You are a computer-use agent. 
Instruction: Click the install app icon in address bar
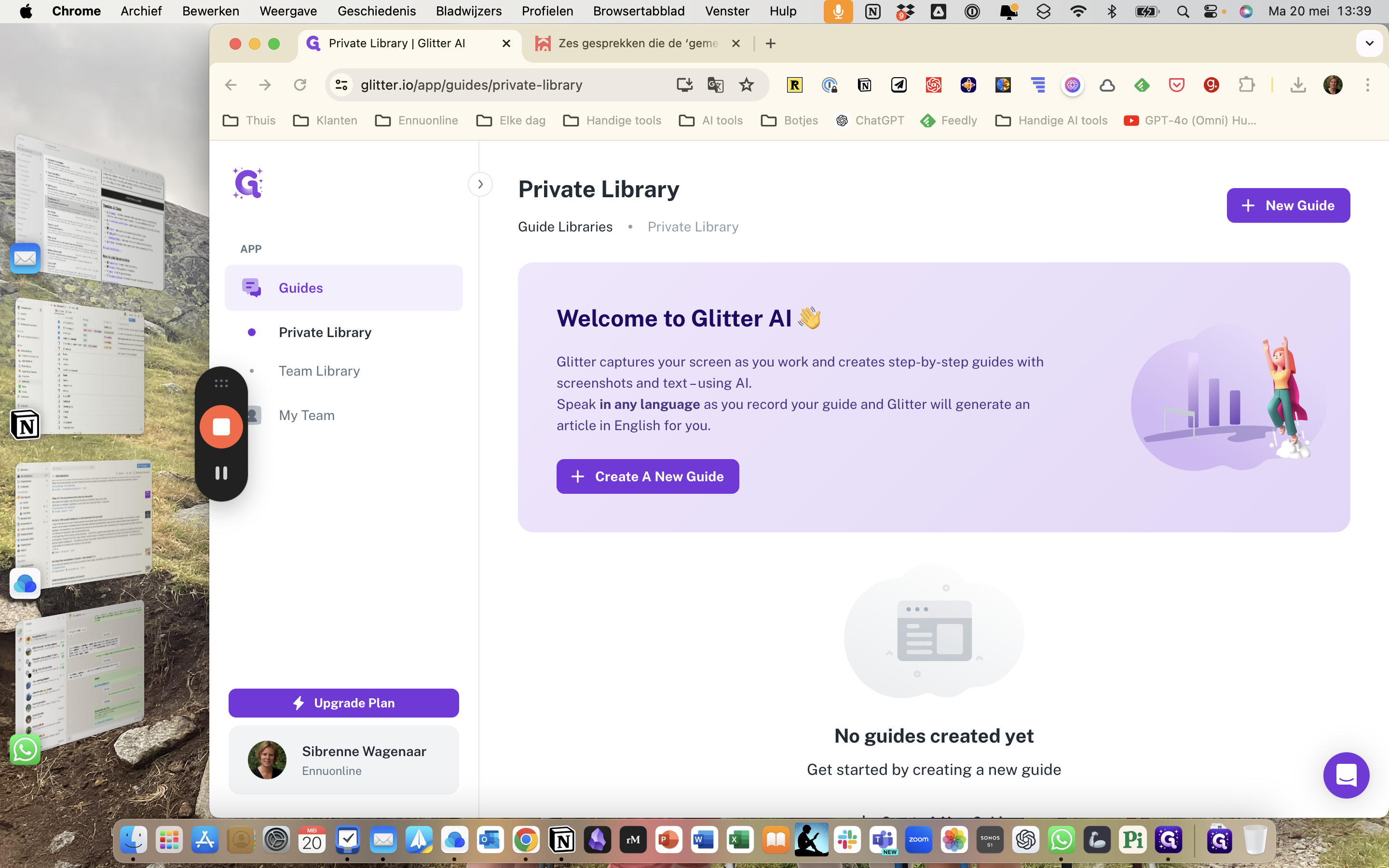click(x=684, y=85)
